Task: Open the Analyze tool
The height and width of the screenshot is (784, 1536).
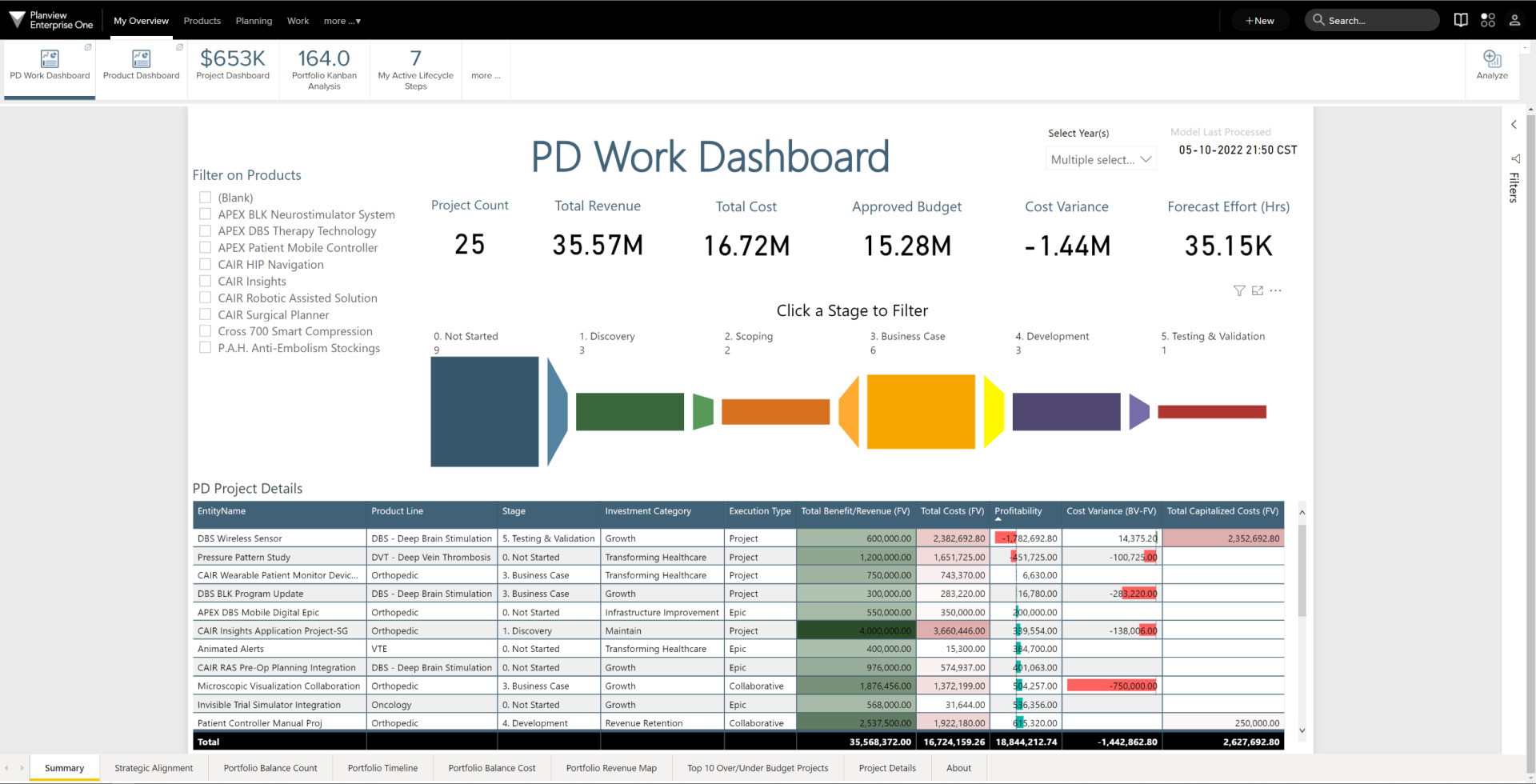Action: [1492, 65]
